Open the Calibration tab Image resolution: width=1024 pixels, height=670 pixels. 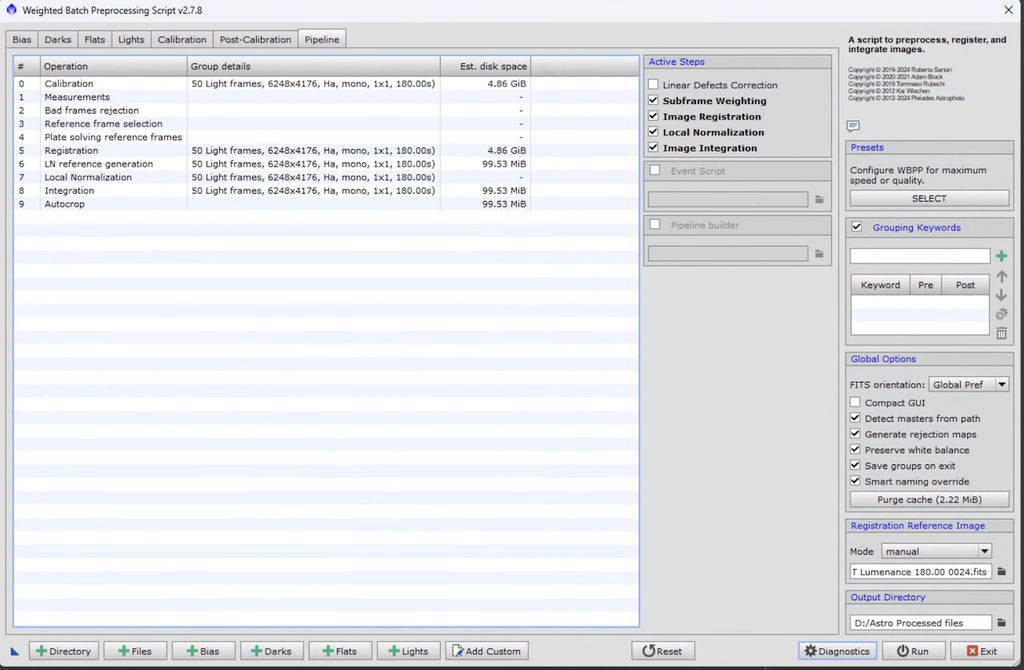(x=182, y=39)
